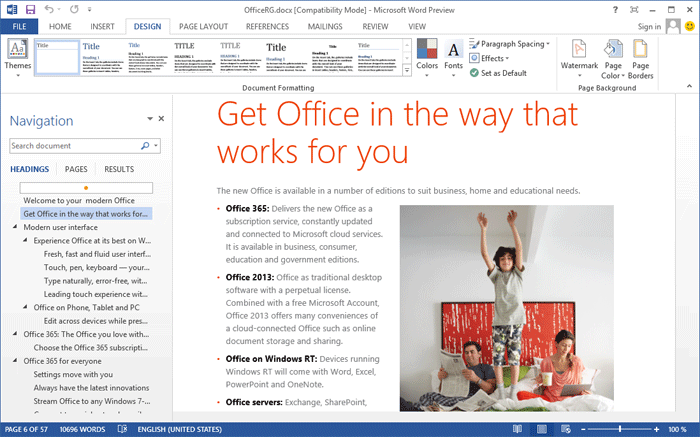The image size is (700, 437).
Task: Collapse the Modern user interface heading
Action: (15, 227)
